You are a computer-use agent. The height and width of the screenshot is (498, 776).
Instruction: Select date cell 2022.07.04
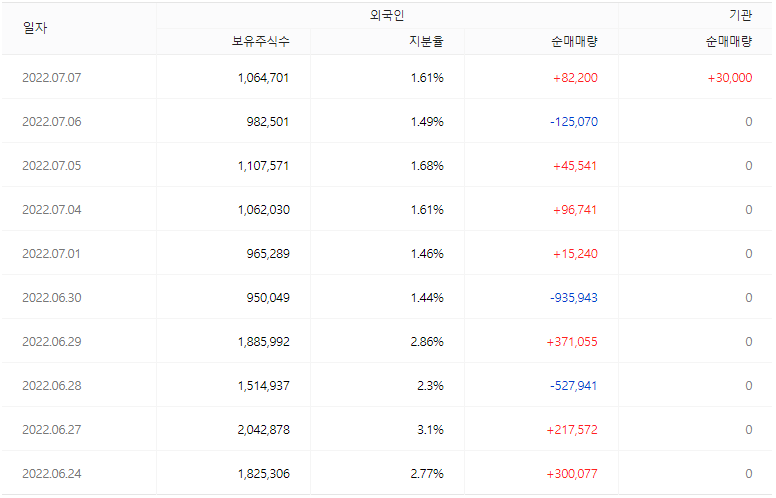pyautogui.click(x=52, y=210)
